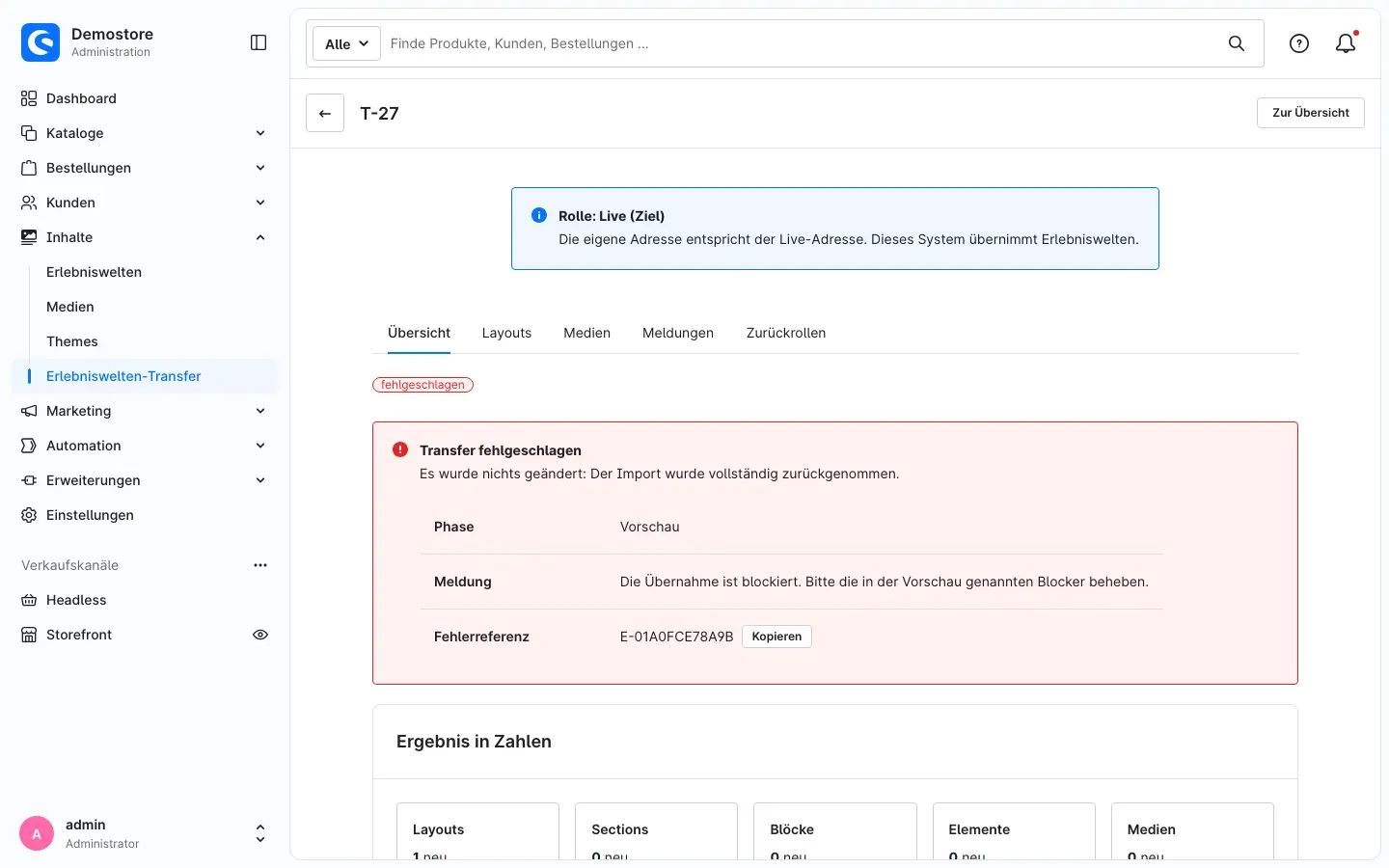Open Themes in sidebar
Image resolution: width=1389 pixels, height=868 pixels.
(72, 341)
